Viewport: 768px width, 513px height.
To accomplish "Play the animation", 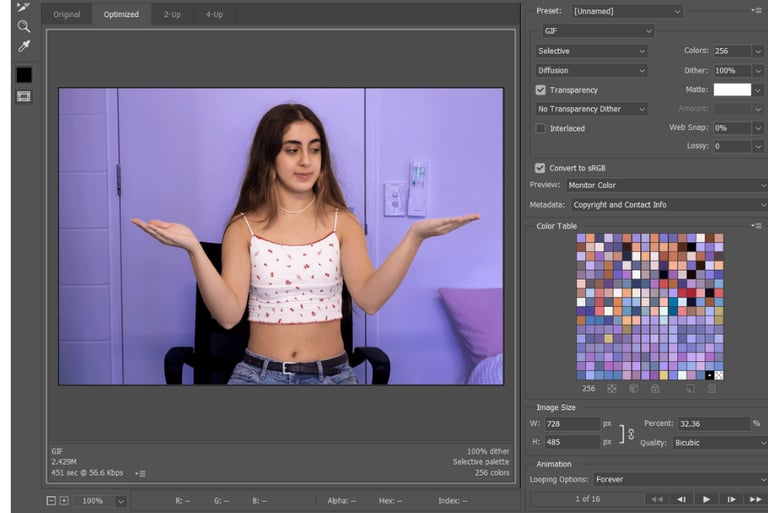I will coord(707,499).
